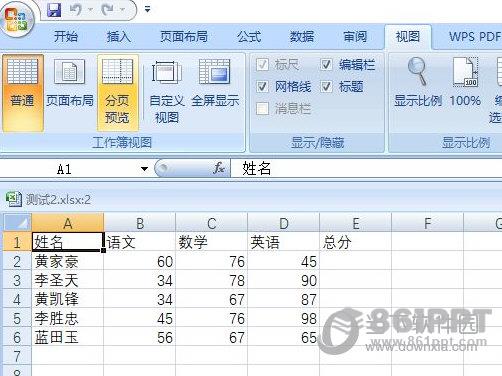Open quick access toolbar customize dropdown
This screenshot has height=376, width=502.
coord(147,10)
